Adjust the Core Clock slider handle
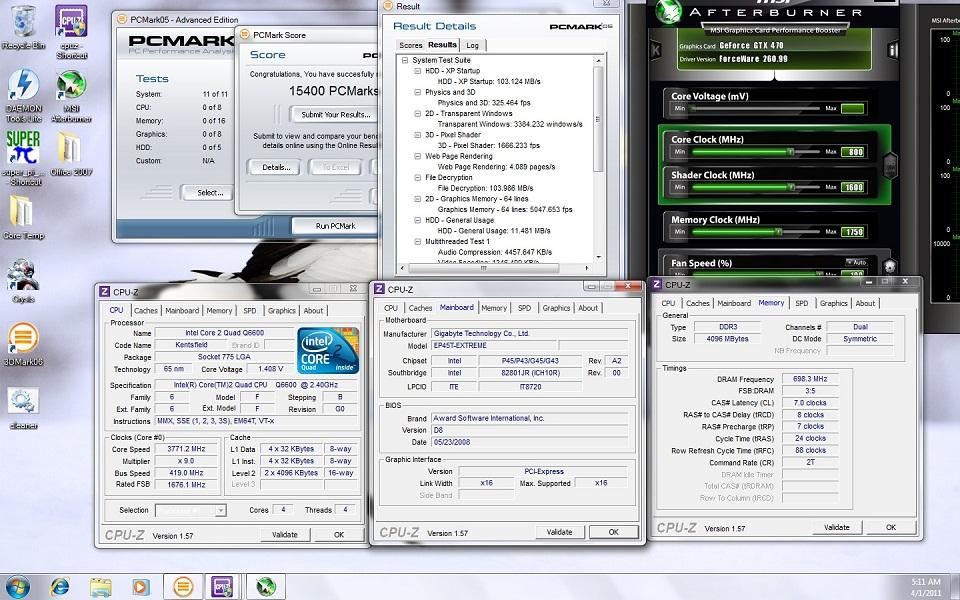The width and height of the screenshot is (960, 600). click(x=790, y=152)
